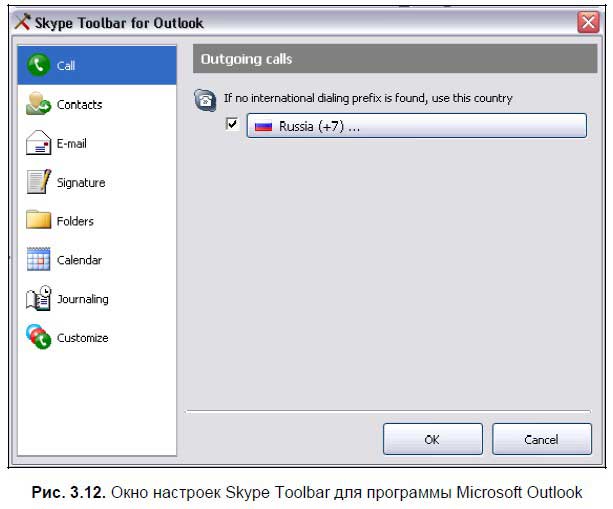The image size is (613, 509).
Task: Click the Signature pencil-and-paper icon
Action: pos(38,182)
